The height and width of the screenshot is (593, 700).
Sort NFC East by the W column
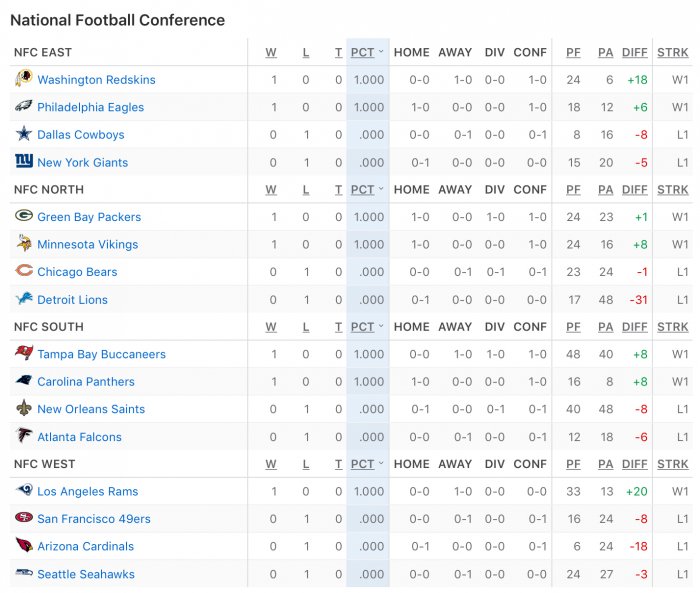click(271, 53)
